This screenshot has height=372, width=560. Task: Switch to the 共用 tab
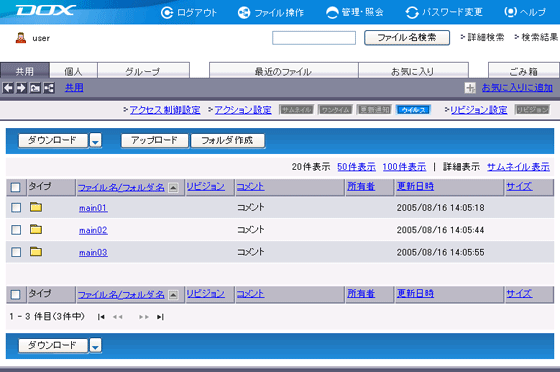tap(25, 71)
